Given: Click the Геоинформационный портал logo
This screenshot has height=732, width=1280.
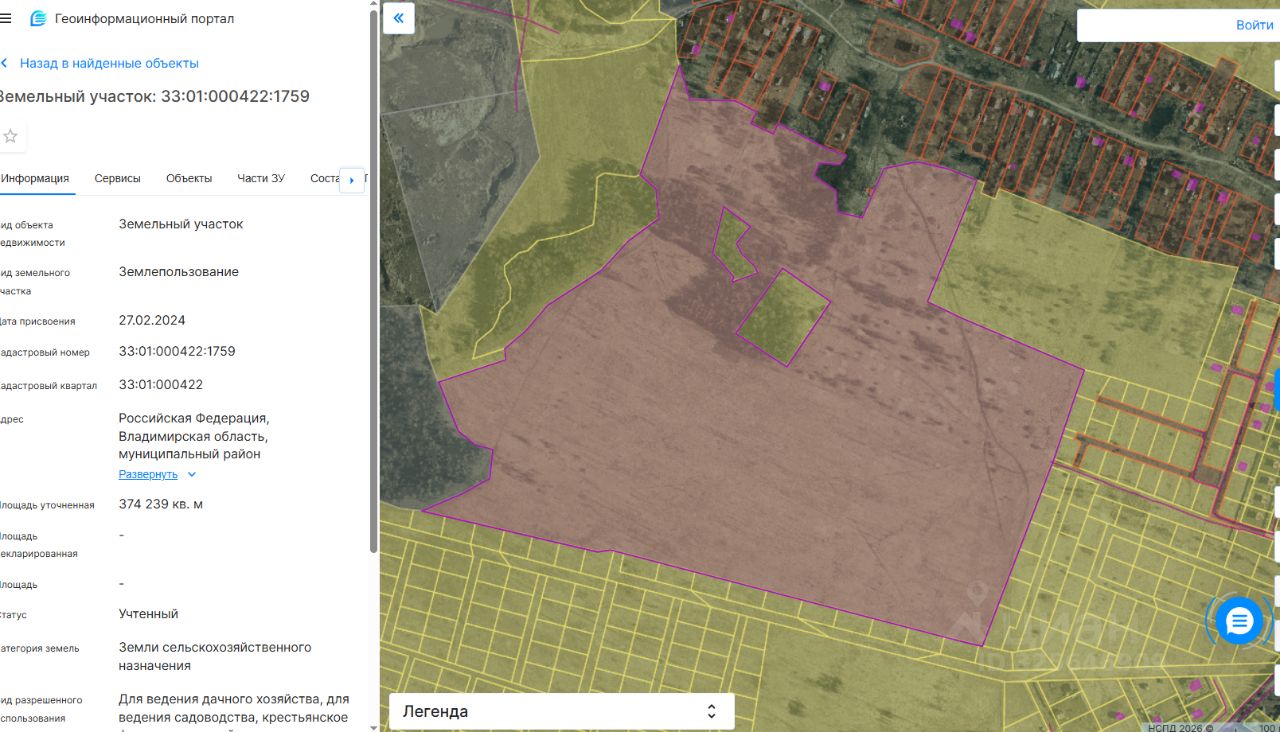Looking at the screenshot, I should tap(38, 19).
